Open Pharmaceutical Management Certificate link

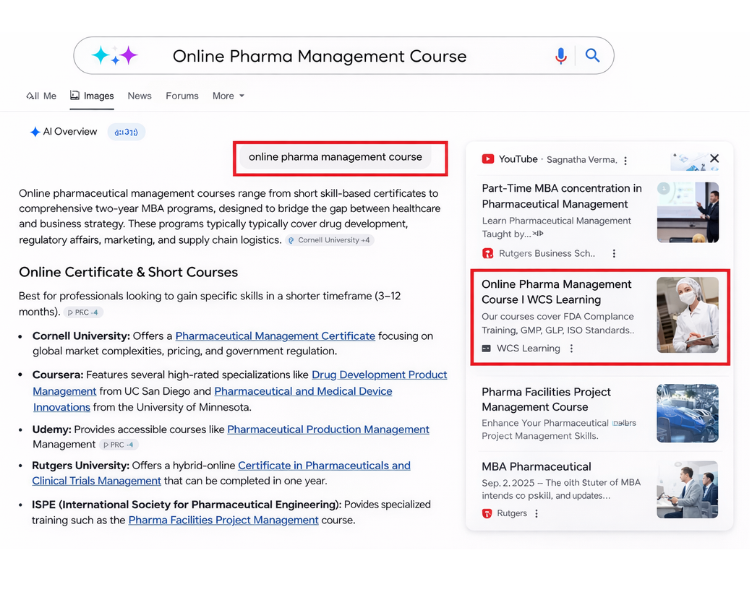coord(275,336)
